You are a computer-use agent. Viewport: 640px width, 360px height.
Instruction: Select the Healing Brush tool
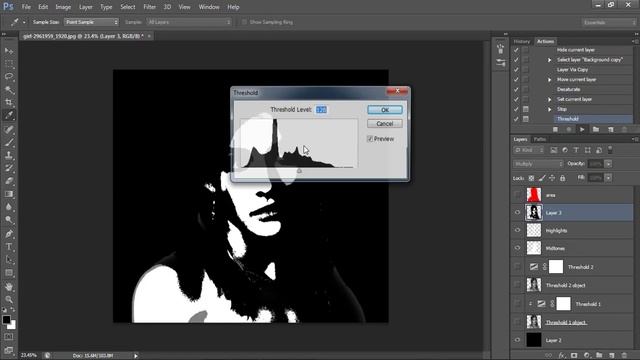click(x=9, y=130)
